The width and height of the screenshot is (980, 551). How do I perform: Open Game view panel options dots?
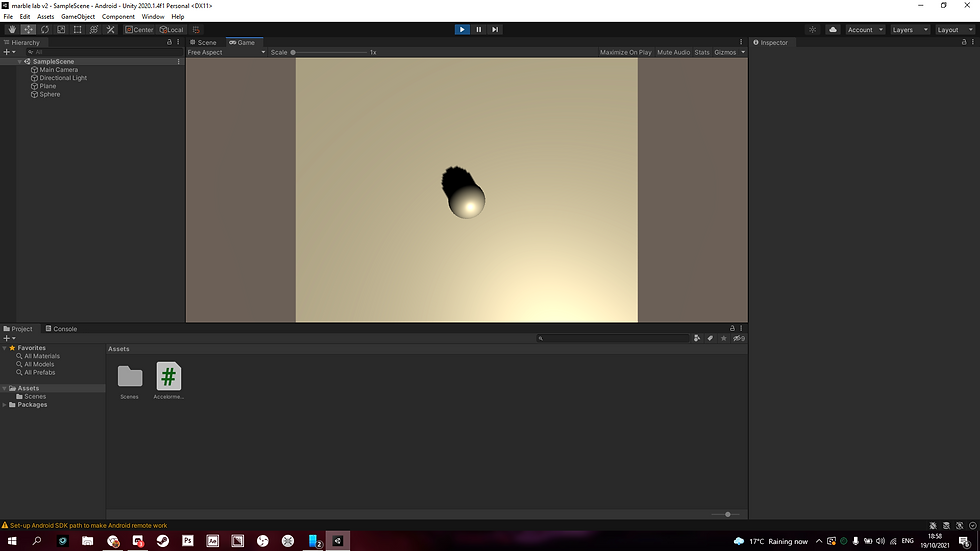(741, 42)
